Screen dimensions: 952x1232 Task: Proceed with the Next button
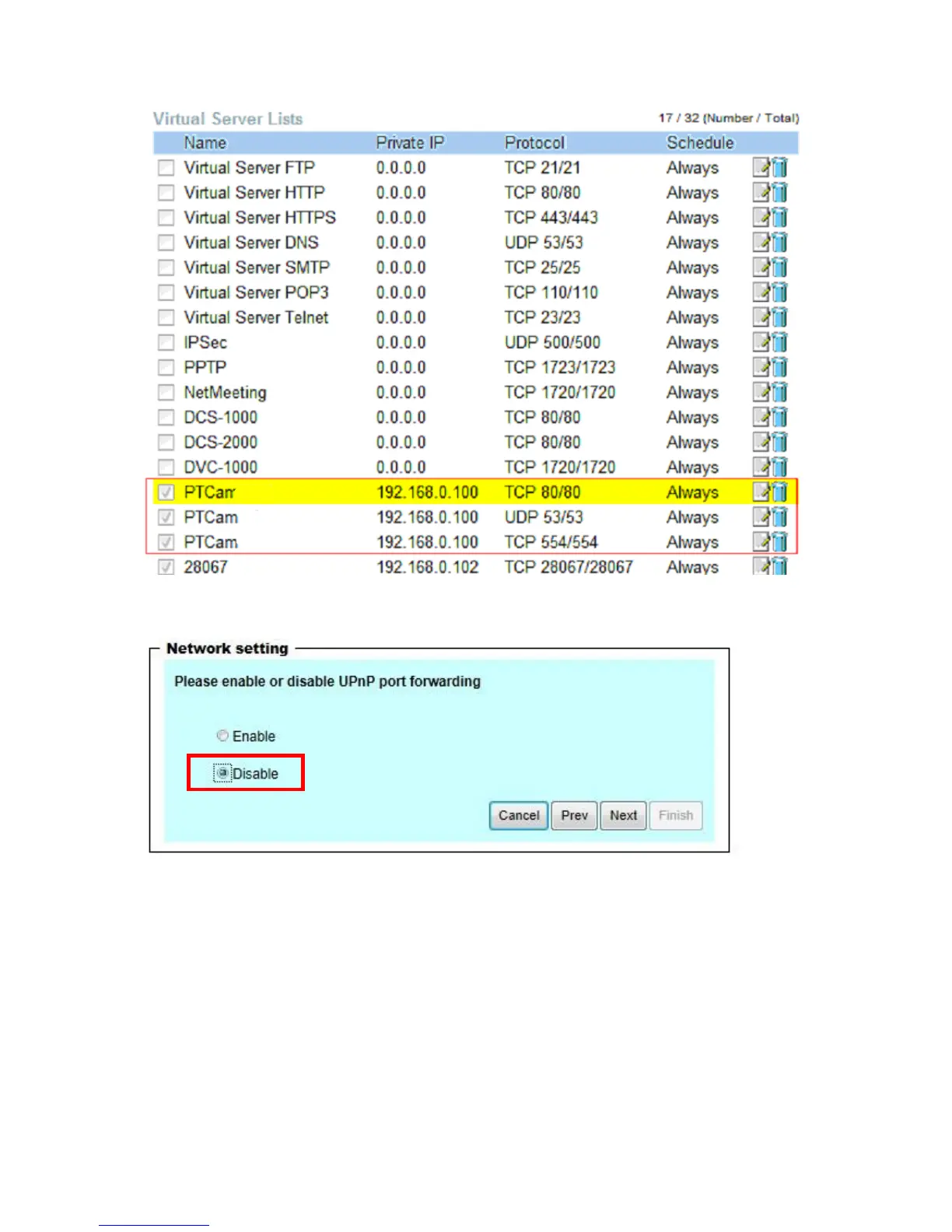(623, 815)
